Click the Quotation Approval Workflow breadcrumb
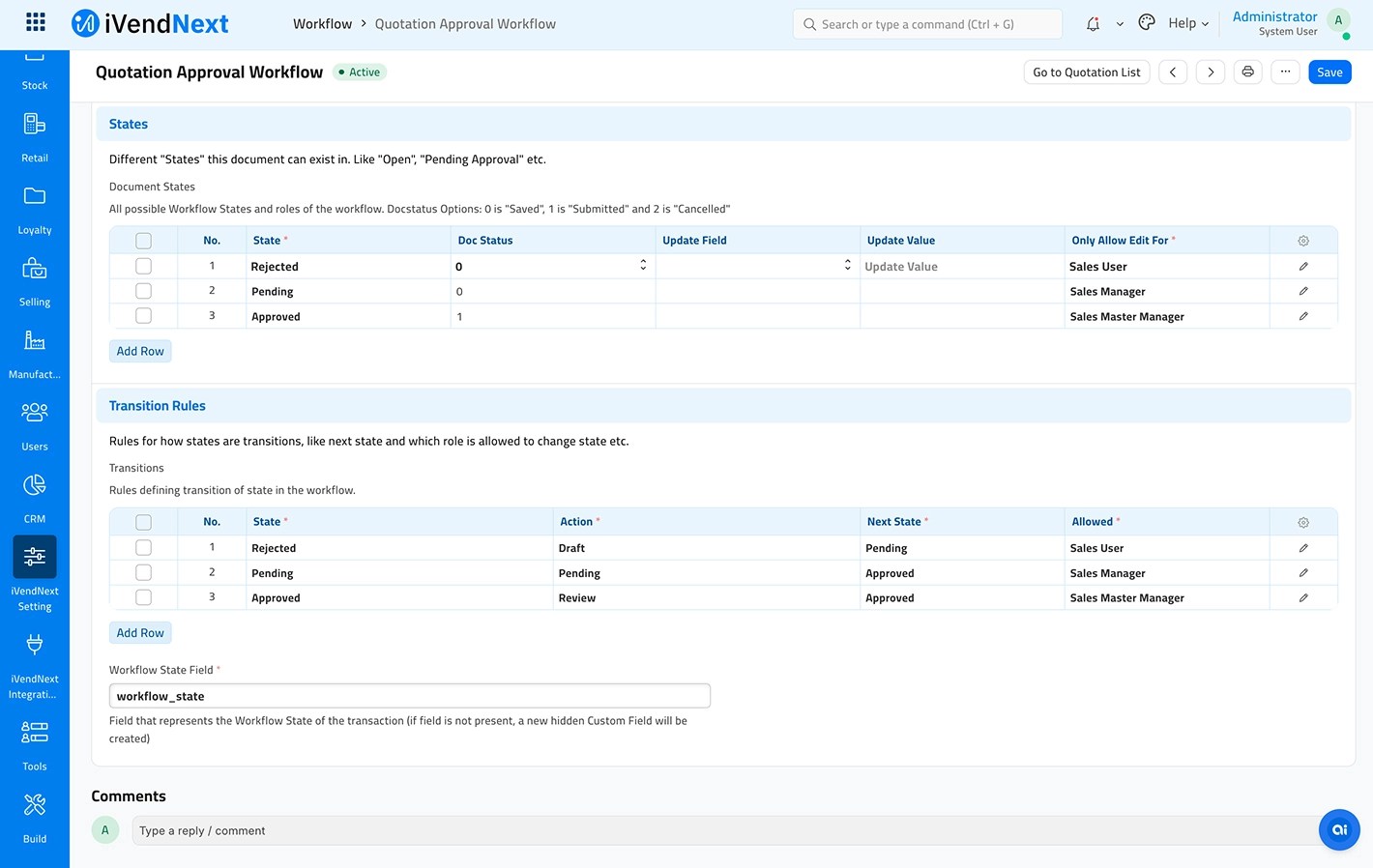The width and height of the screenshot is (1373, 868). [x=465, y=24]
